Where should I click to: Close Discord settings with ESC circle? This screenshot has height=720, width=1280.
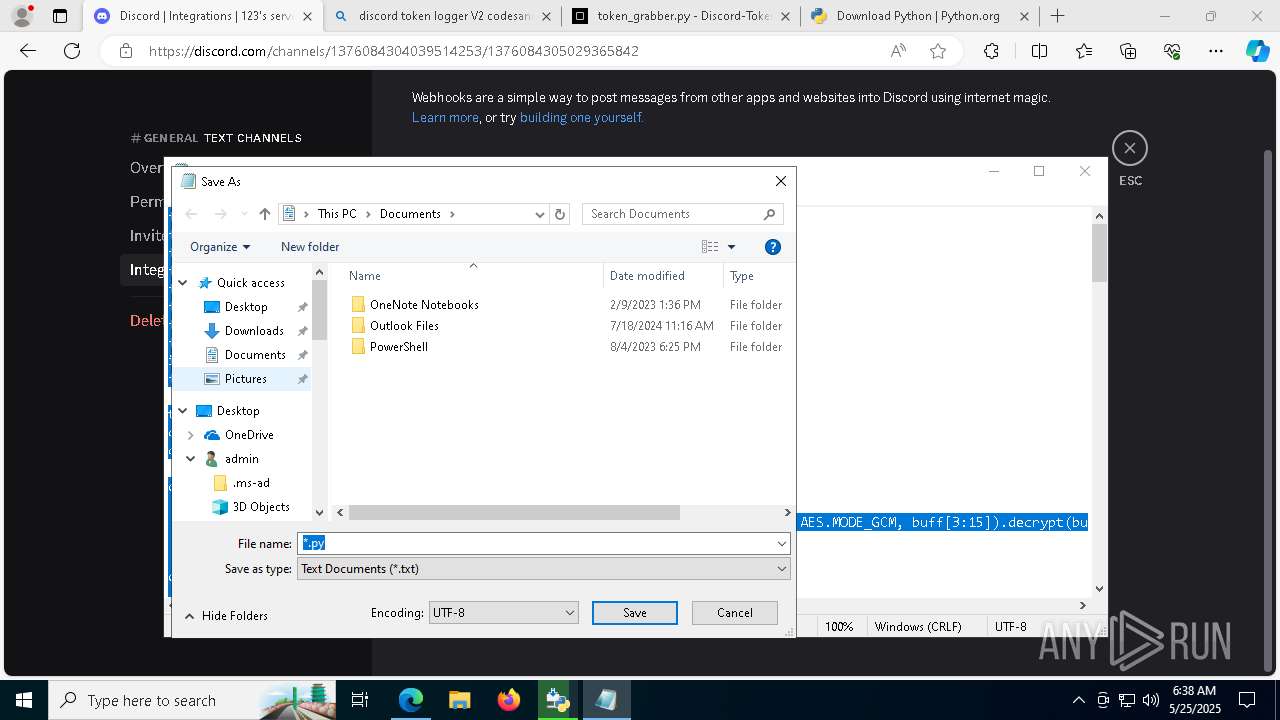click(1129, 148)
